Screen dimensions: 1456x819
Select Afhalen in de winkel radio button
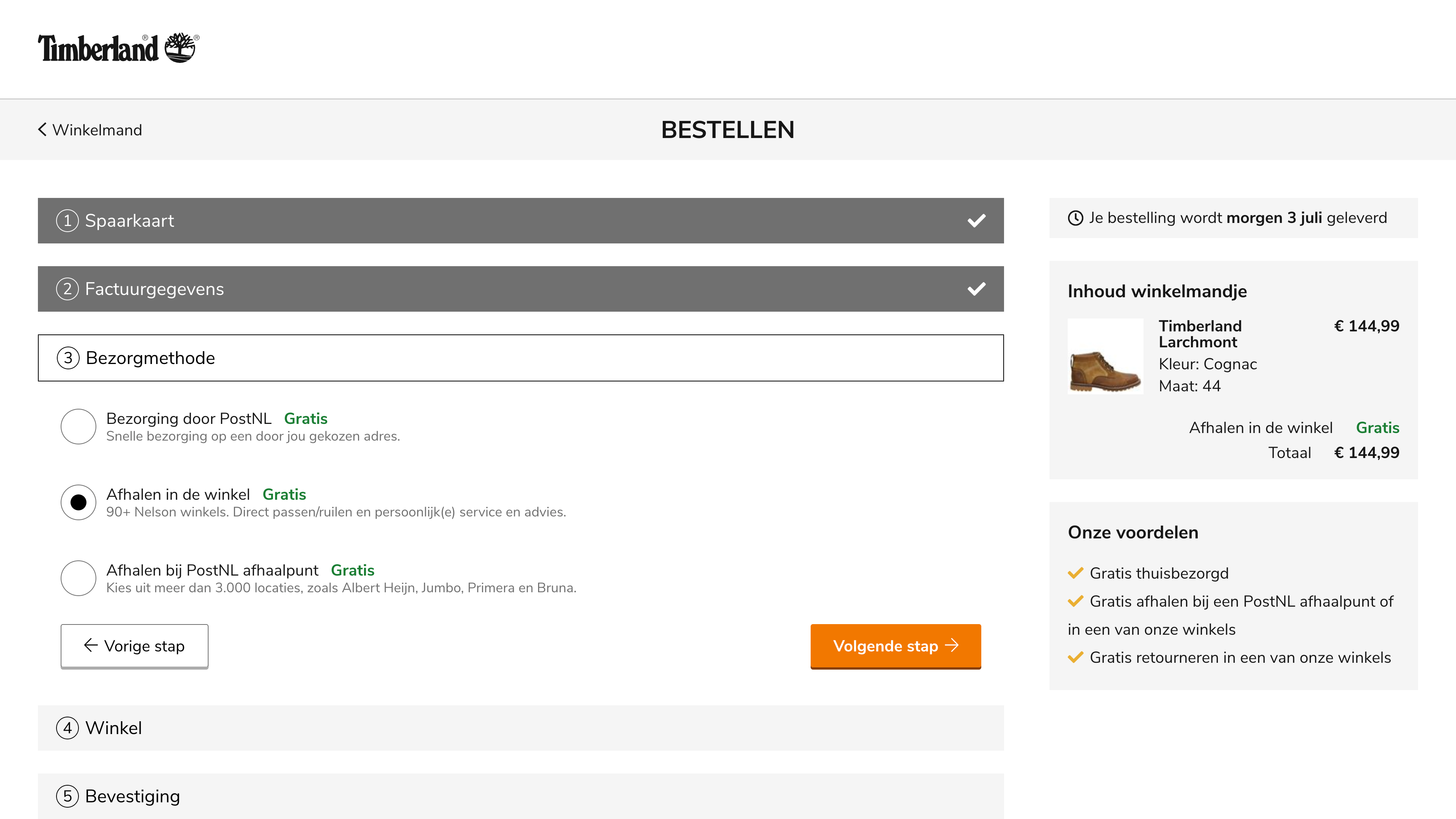78,502
